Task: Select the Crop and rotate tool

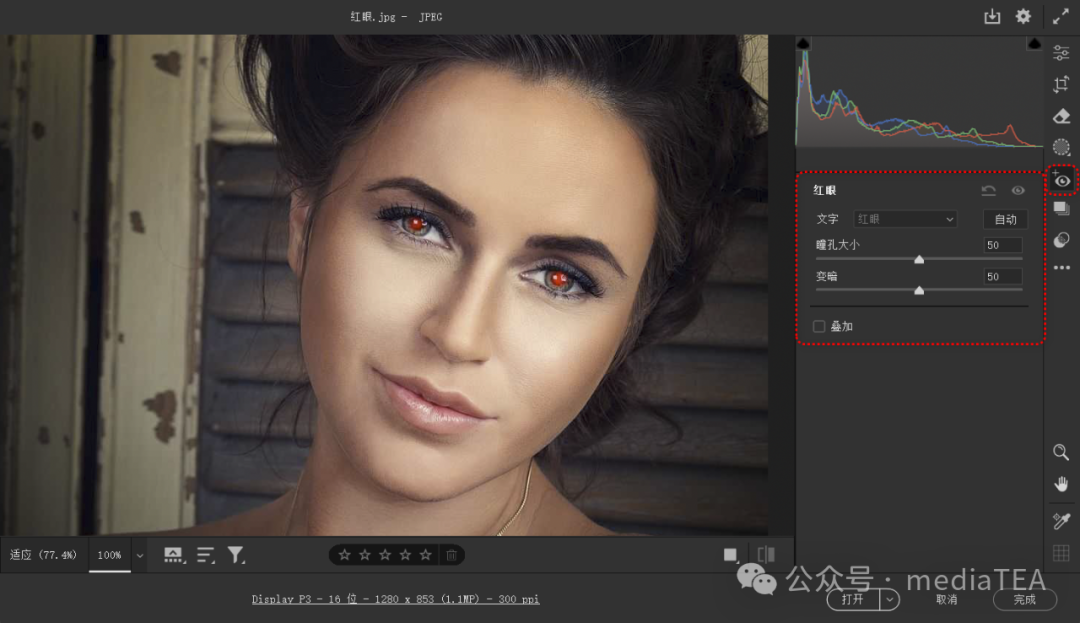Action: [1061, 85]
